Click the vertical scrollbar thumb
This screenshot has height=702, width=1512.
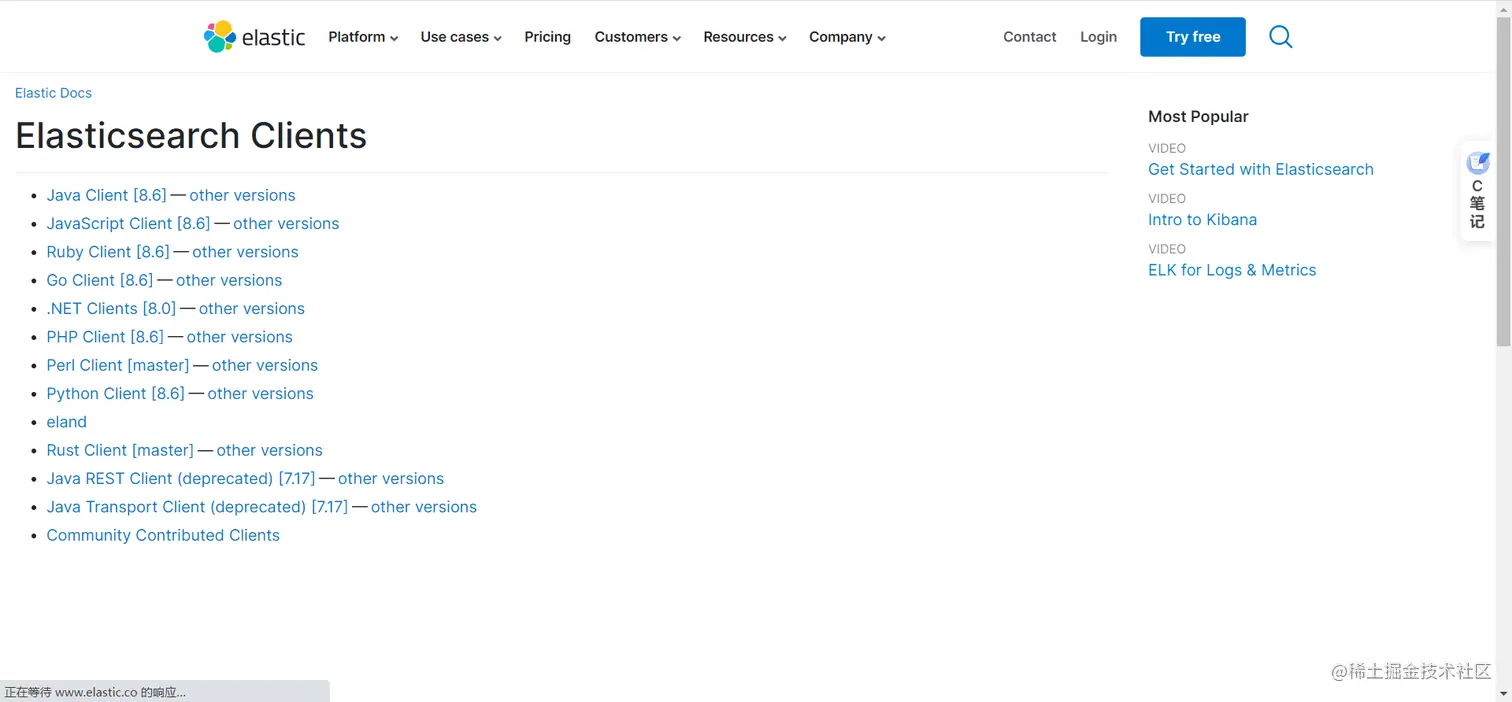point(1504,182)
